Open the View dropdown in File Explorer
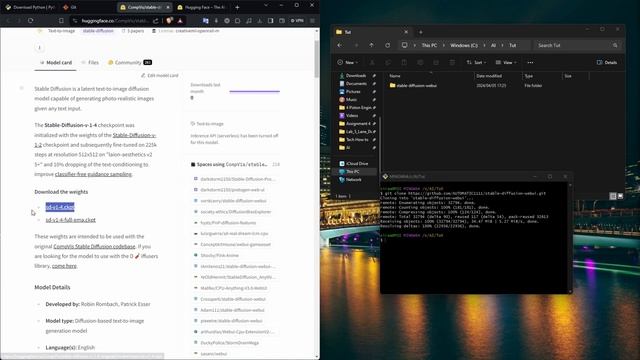640x360 pixels. click(x=506, y=62)
